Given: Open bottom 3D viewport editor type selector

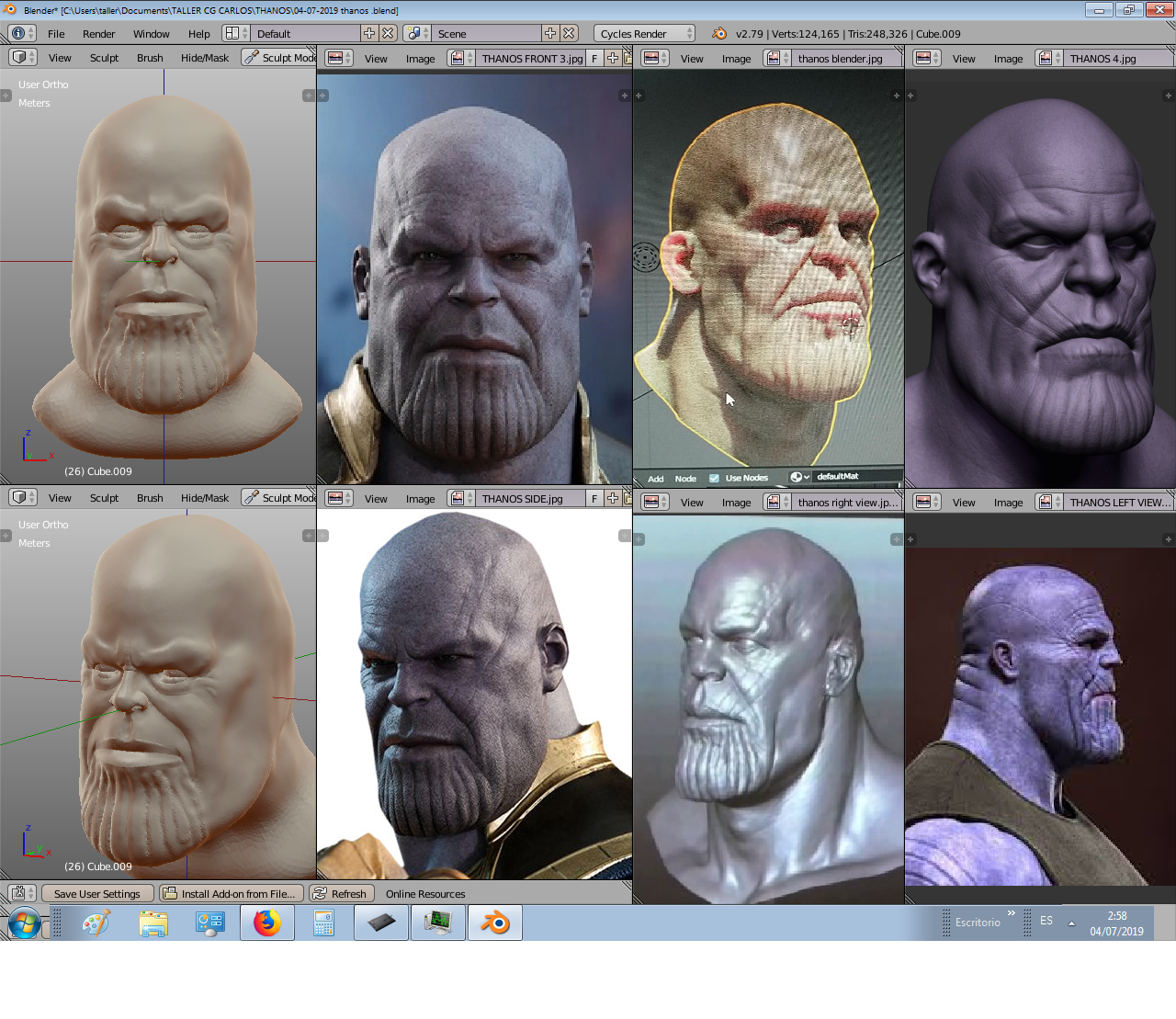Looking at the screenshot, I should pyautogui.click(x=22, y=497).
